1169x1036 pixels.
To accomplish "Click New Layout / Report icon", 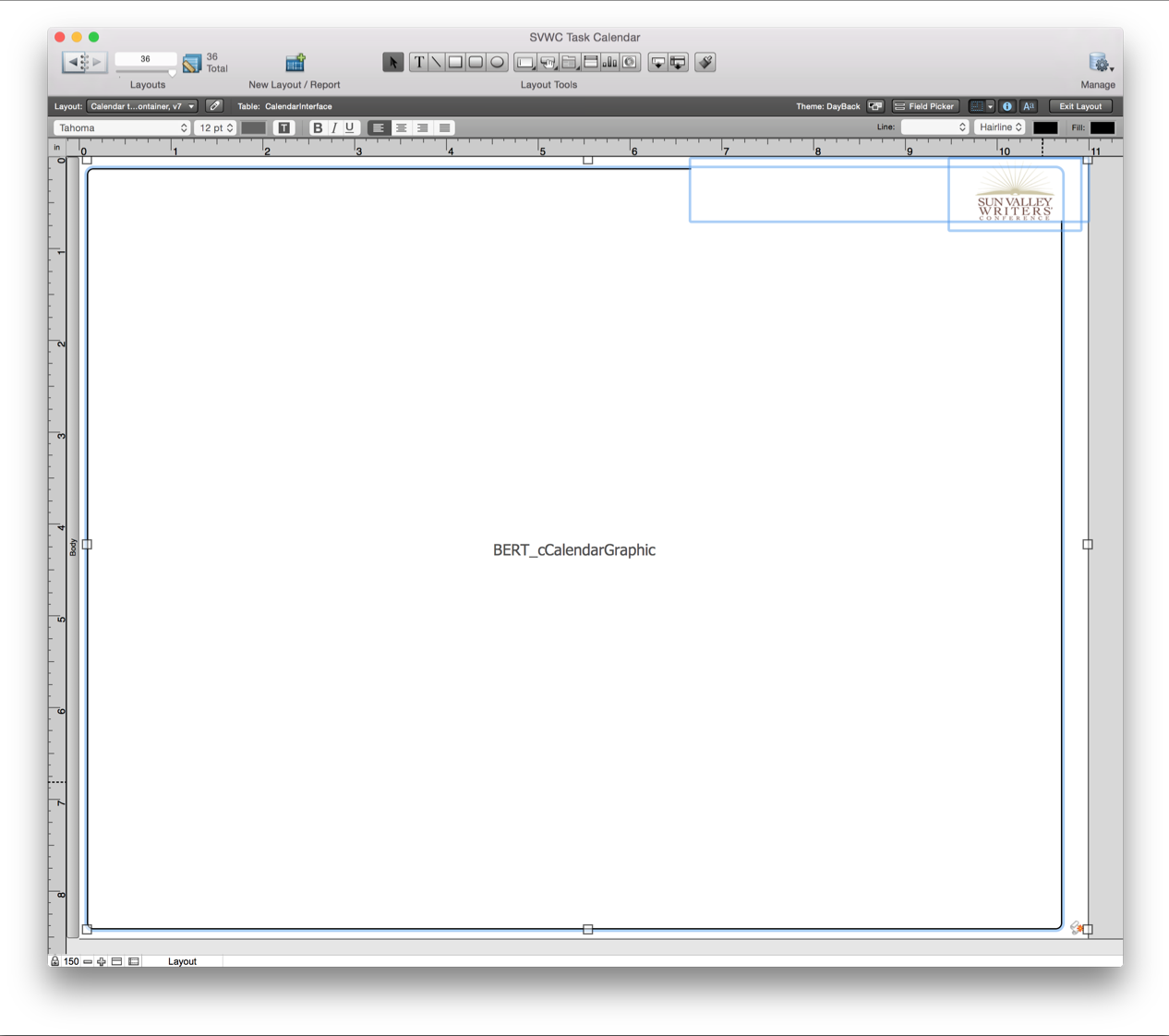I will (295, 63).
